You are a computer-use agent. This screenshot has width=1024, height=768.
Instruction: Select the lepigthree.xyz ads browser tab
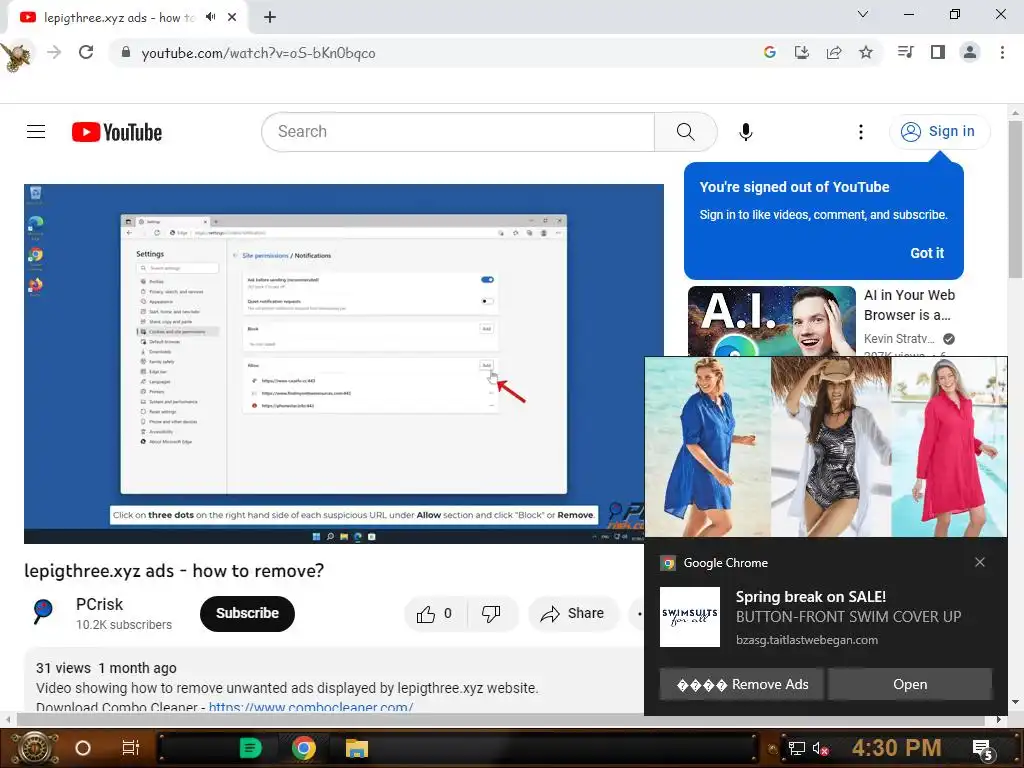click(118, 18)
